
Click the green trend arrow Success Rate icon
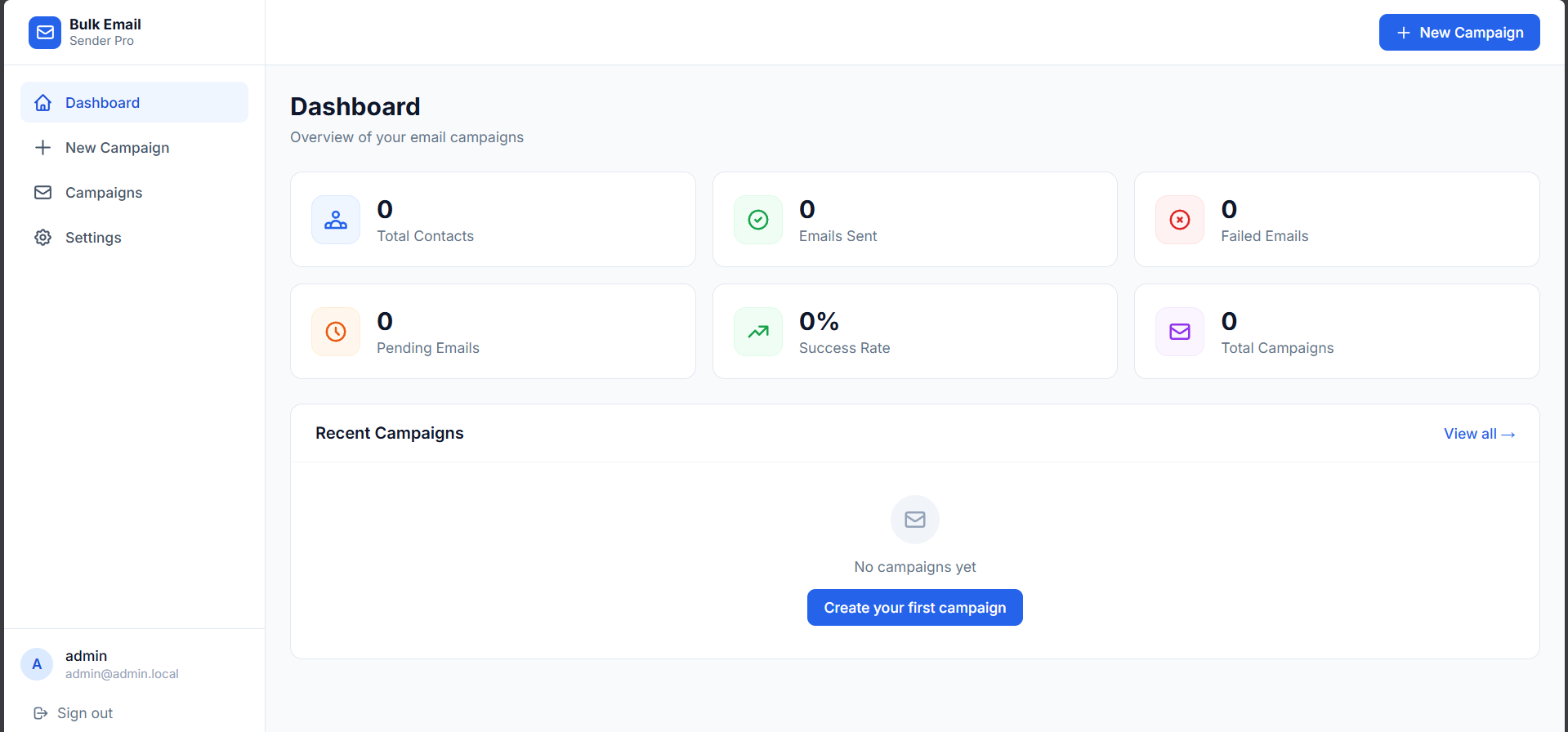coord(758,332)
